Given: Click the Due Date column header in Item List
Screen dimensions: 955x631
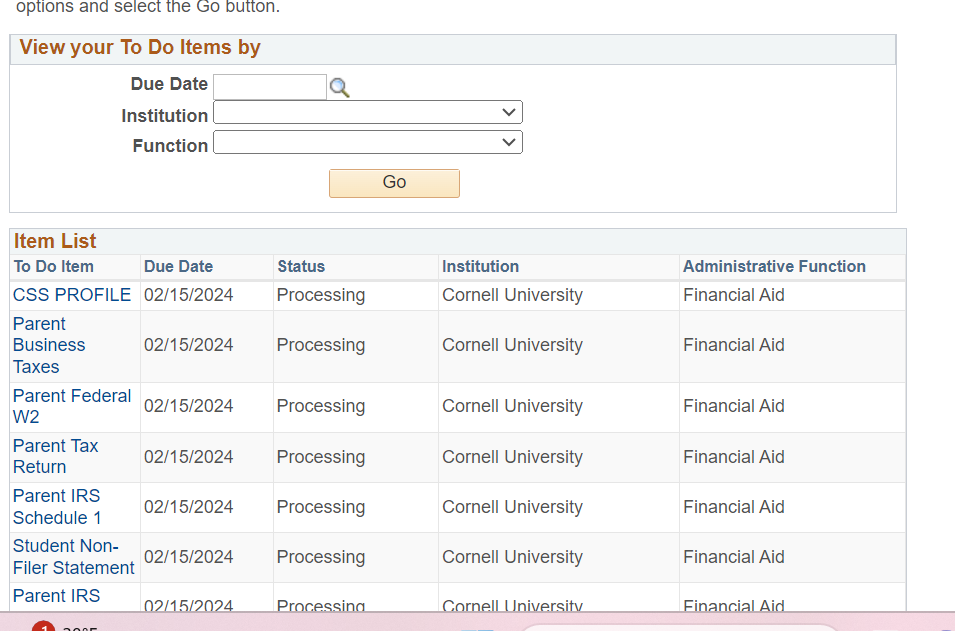Looking at the screenshot, I should point(178,267).
